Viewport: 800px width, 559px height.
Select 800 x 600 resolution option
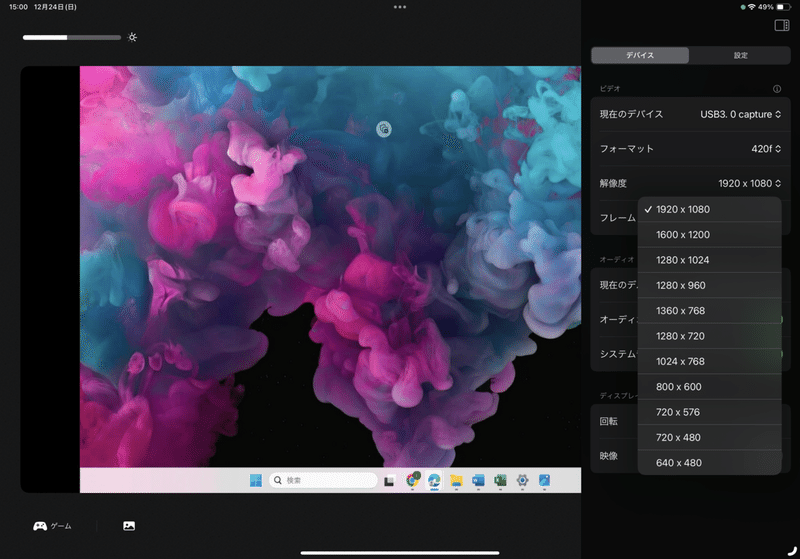(709, 387)
